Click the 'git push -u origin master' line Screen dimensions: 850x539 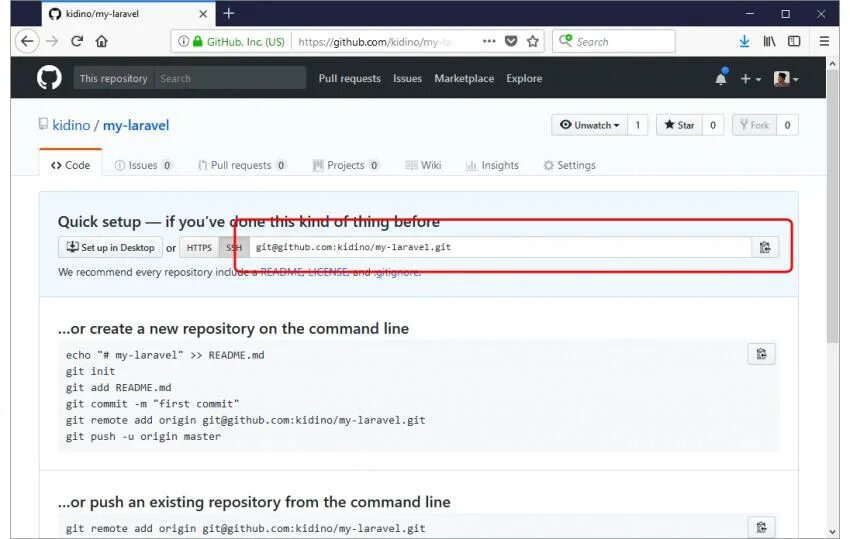(x=143, y=437)
